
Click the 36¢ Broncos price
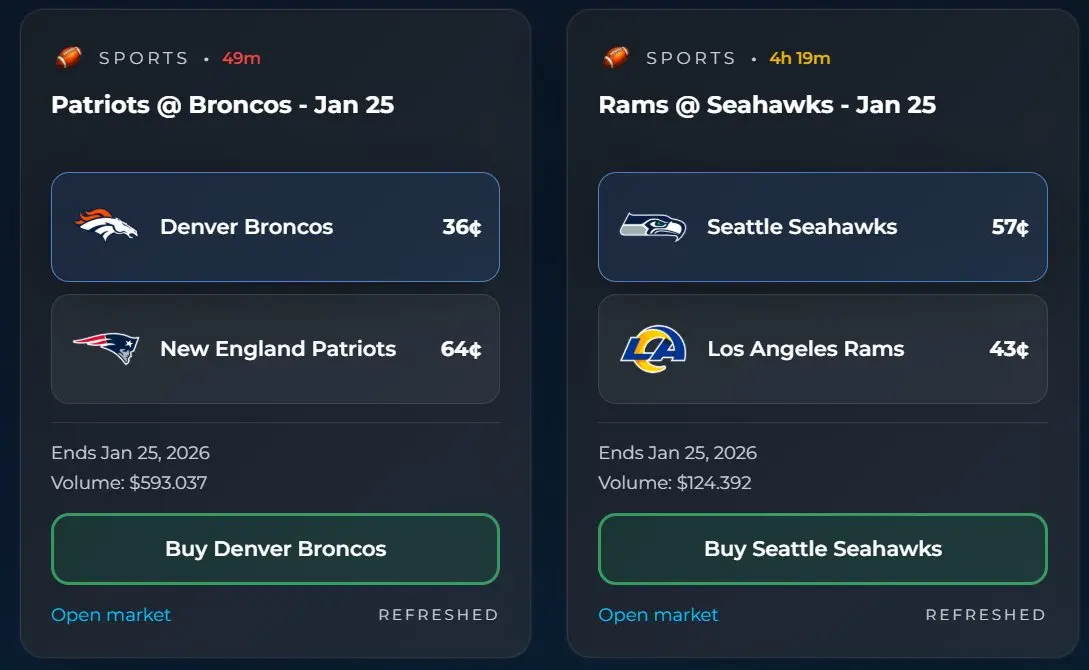[x=462, y=227]
